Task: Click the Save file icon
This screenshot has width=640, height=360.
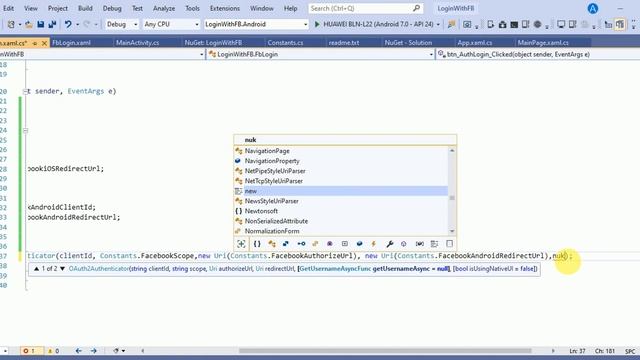Action: point(40,24)
